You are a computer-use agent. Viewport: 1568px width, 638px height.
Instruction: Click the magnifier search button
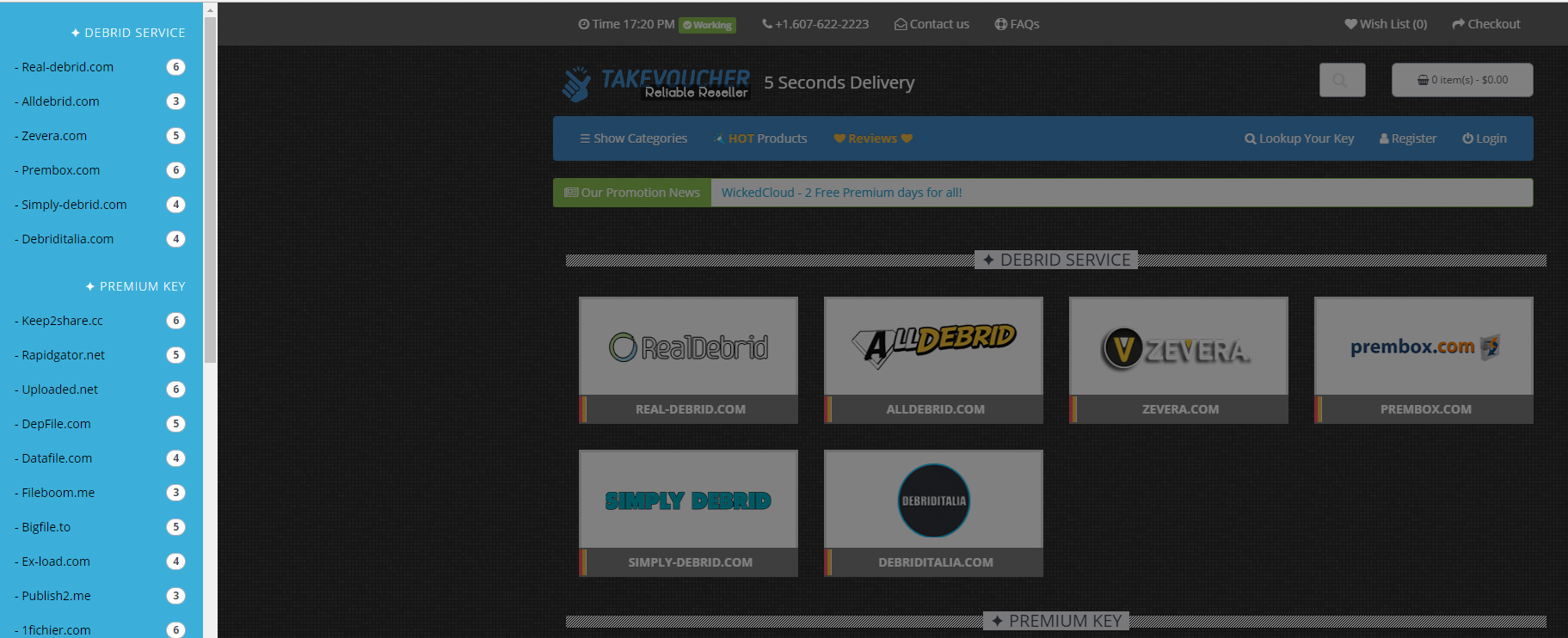click(1342, 80)
